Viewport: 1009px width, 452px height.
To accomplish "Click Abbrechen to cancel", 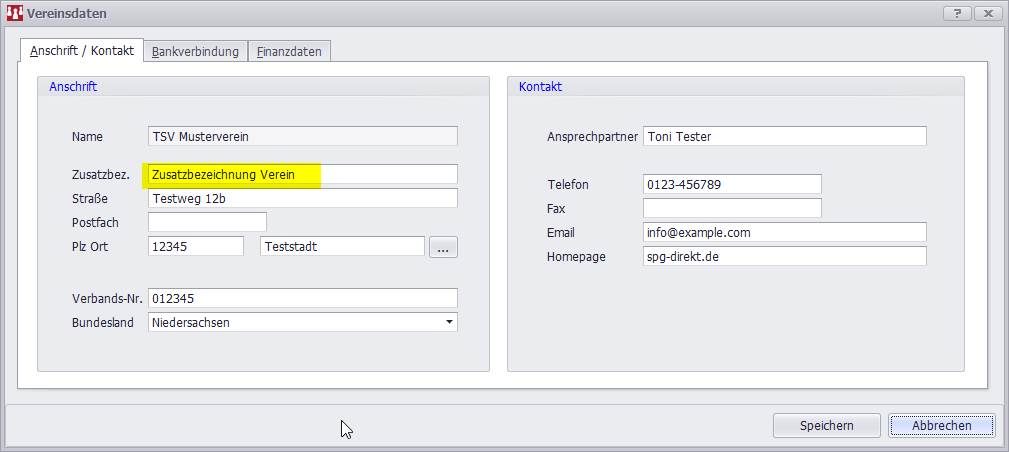I will click(941, 425).
